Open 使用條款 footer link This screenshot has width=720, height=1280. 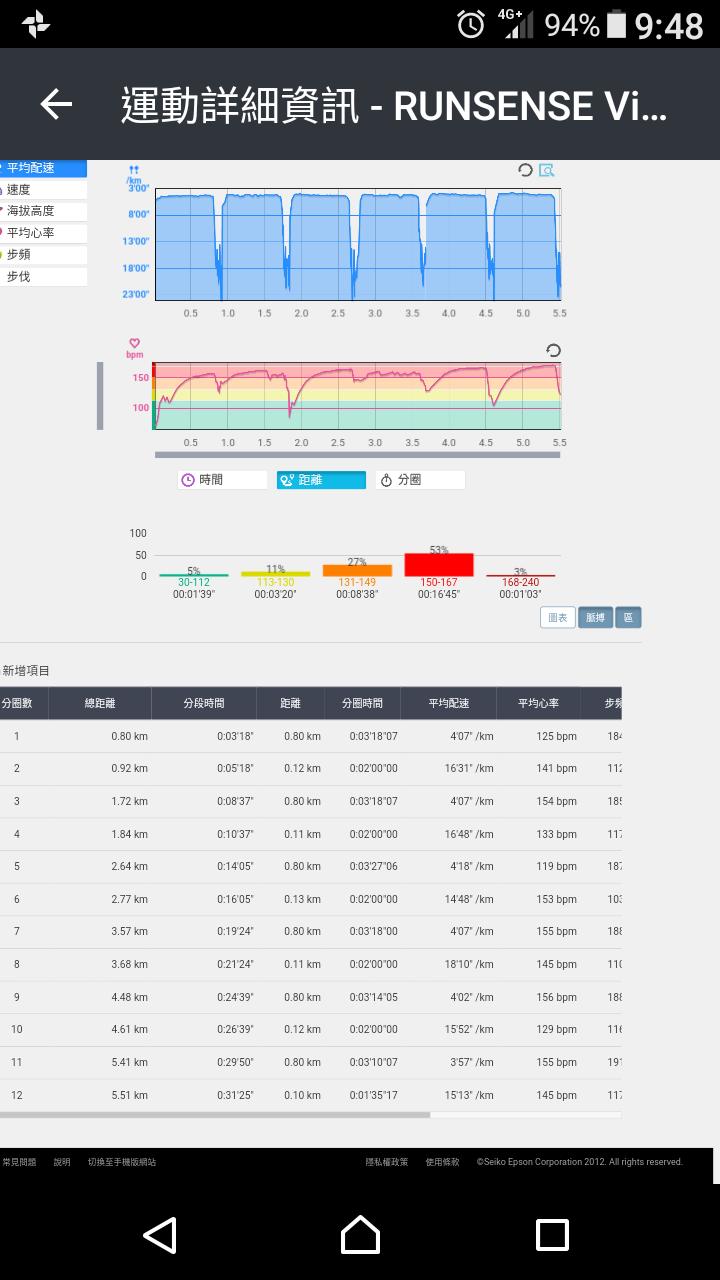442,1162
